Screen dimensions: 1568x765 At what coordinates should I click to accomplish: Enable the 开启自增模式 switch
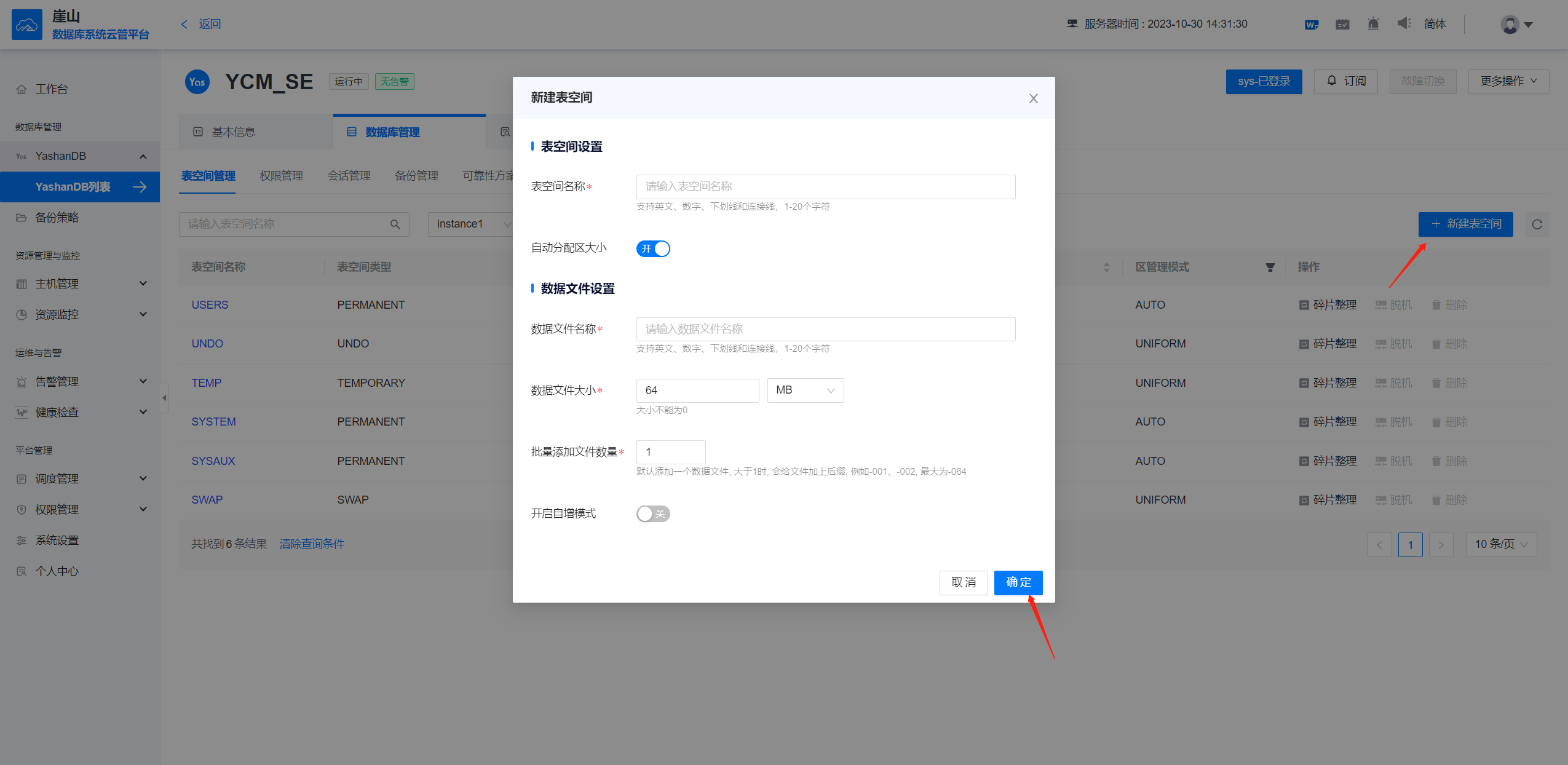(653, 513)
